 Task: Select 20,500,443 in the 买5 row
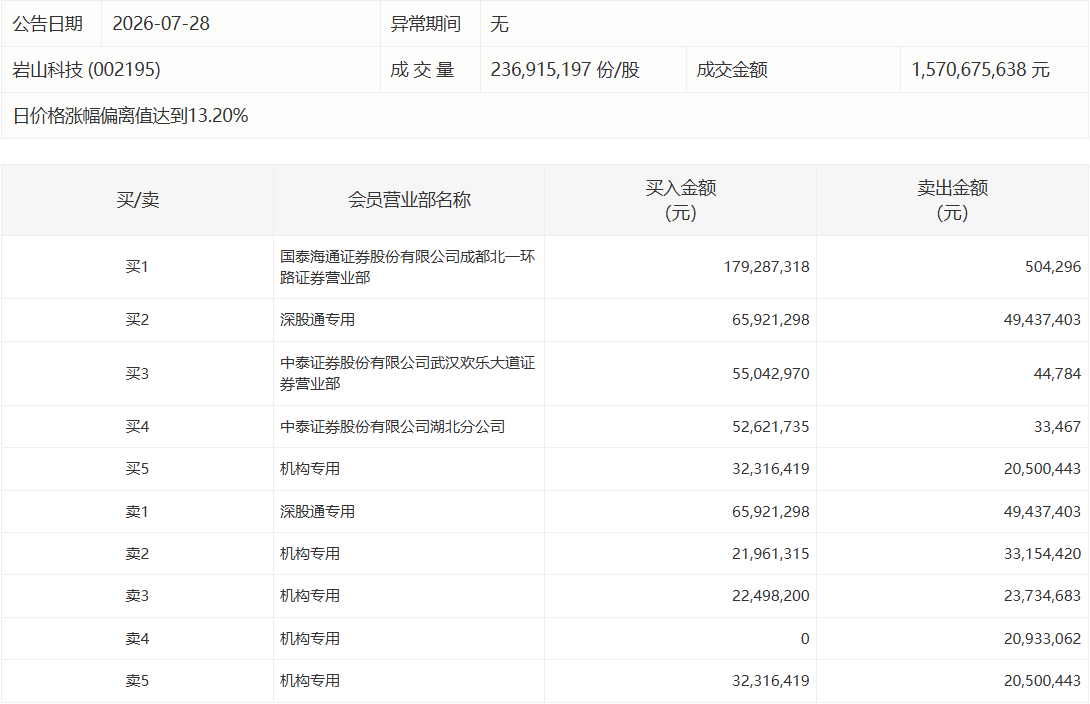point(1042,469)
